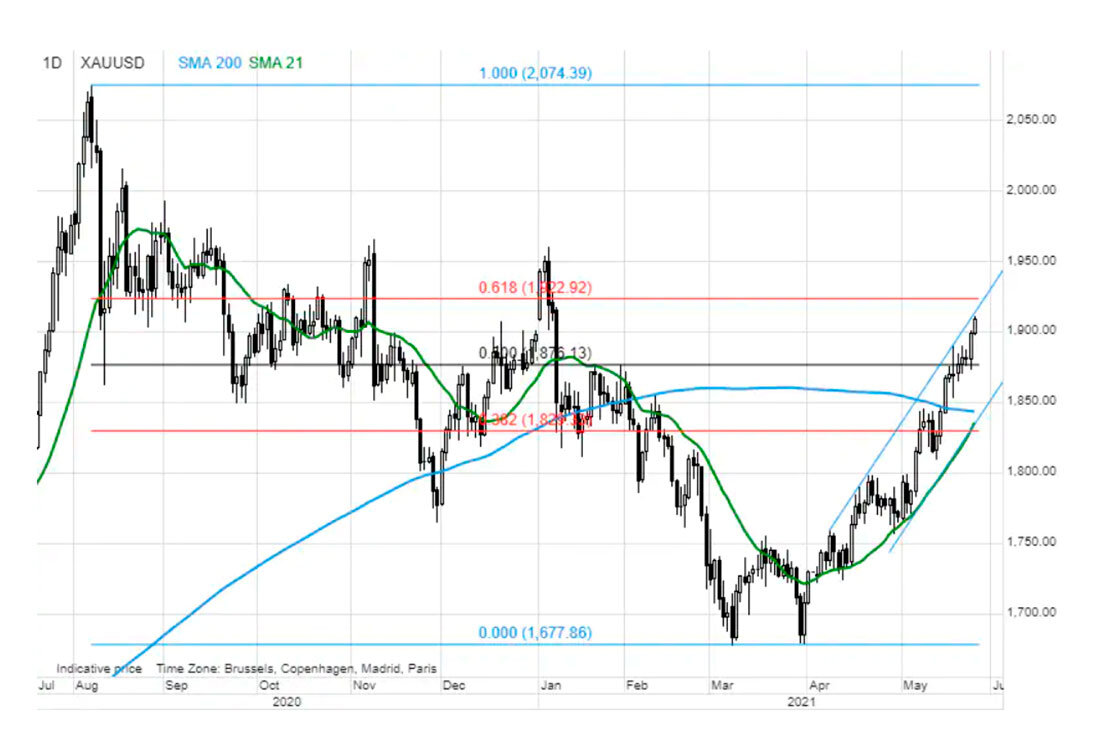Select the 0.382 Fibonacci level label
The height and width of the screenshot is (746, 1100).
535,419
